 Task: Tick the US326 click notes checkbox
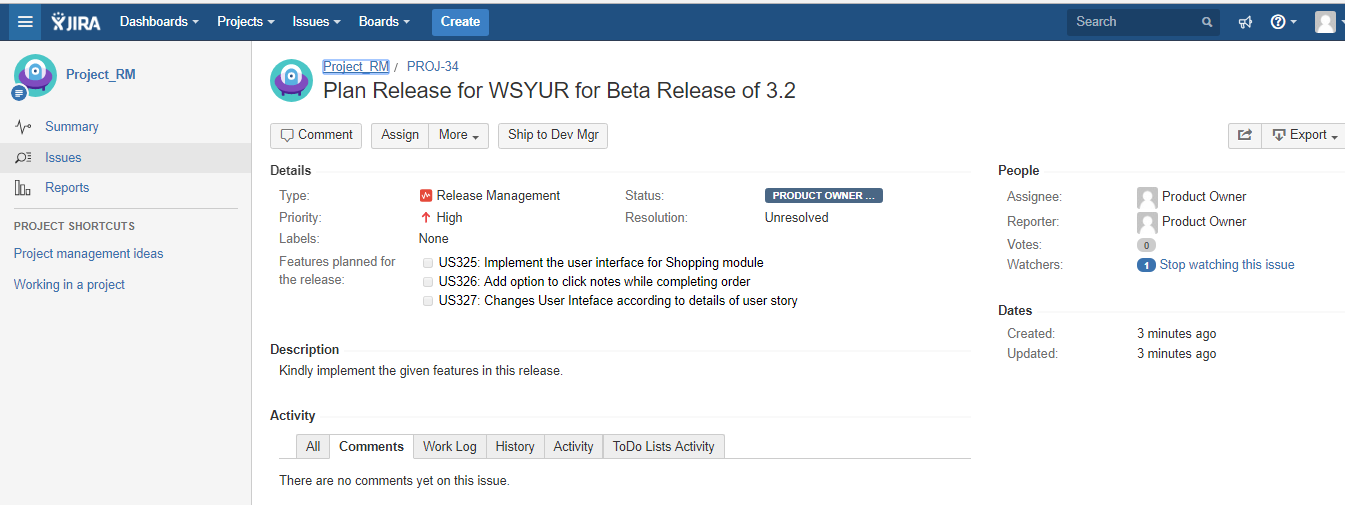(x=428, y=282)
